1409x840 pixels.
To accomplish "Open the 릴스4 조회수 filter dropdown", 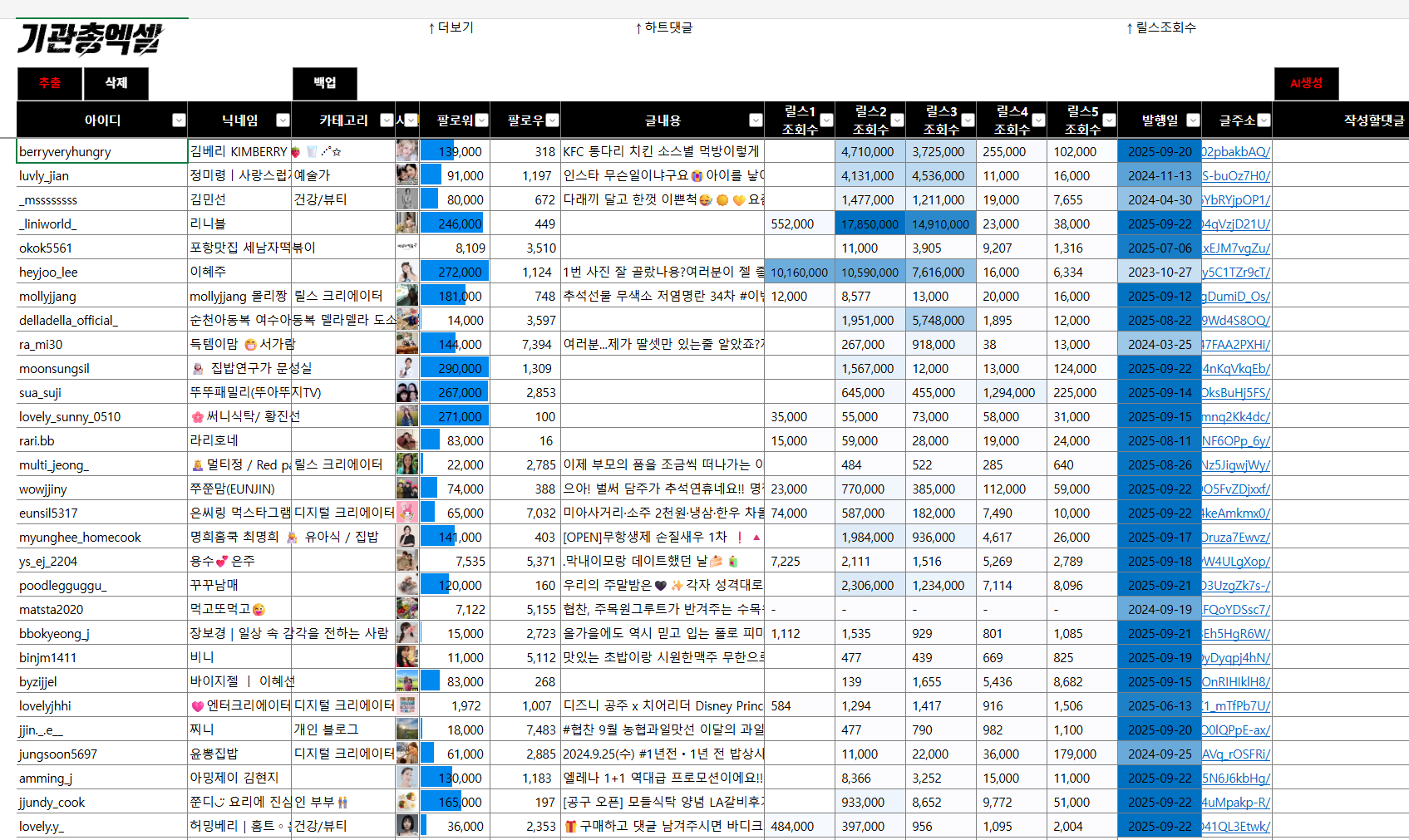I will coord(1038,120).
